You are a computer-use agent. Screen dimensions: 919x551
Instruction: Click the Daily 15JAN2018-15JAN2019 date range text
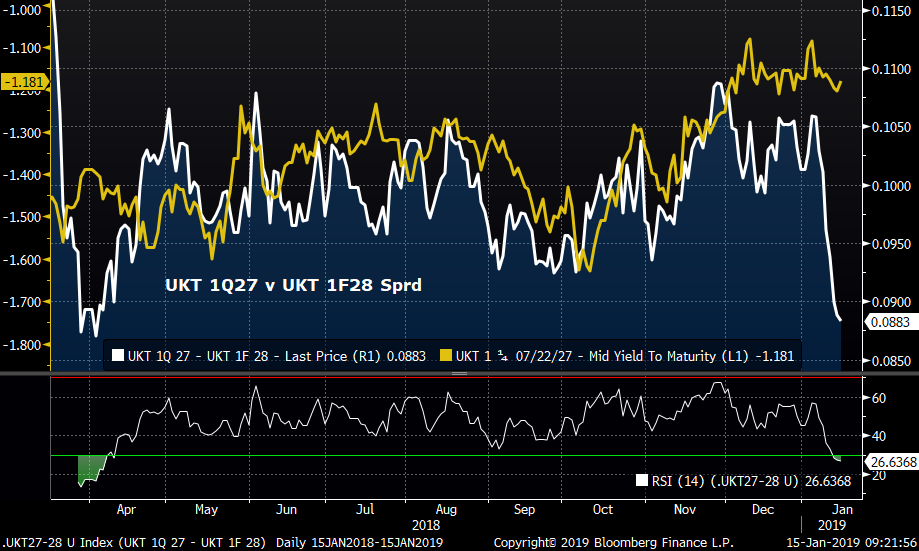coord(357,542)
